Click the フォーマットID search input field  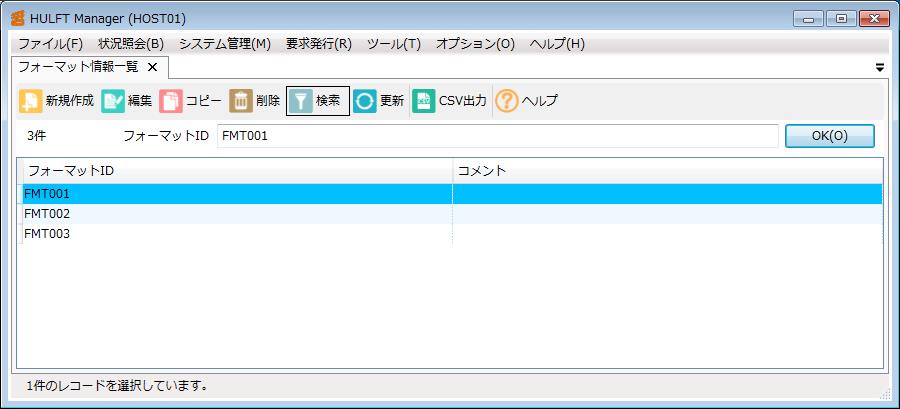click(498, 136)
